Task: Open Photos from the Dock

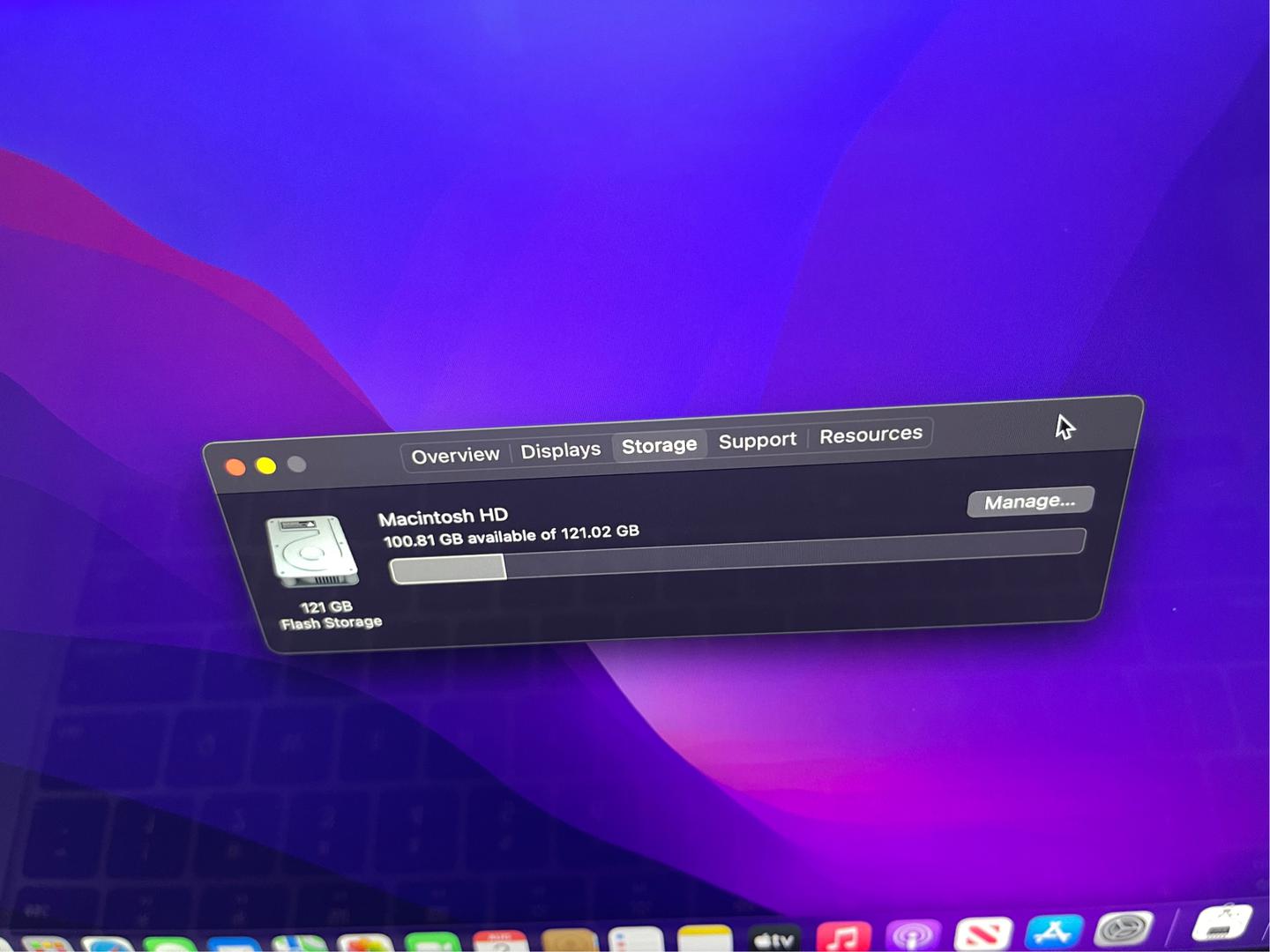Action: coord(365,943)
